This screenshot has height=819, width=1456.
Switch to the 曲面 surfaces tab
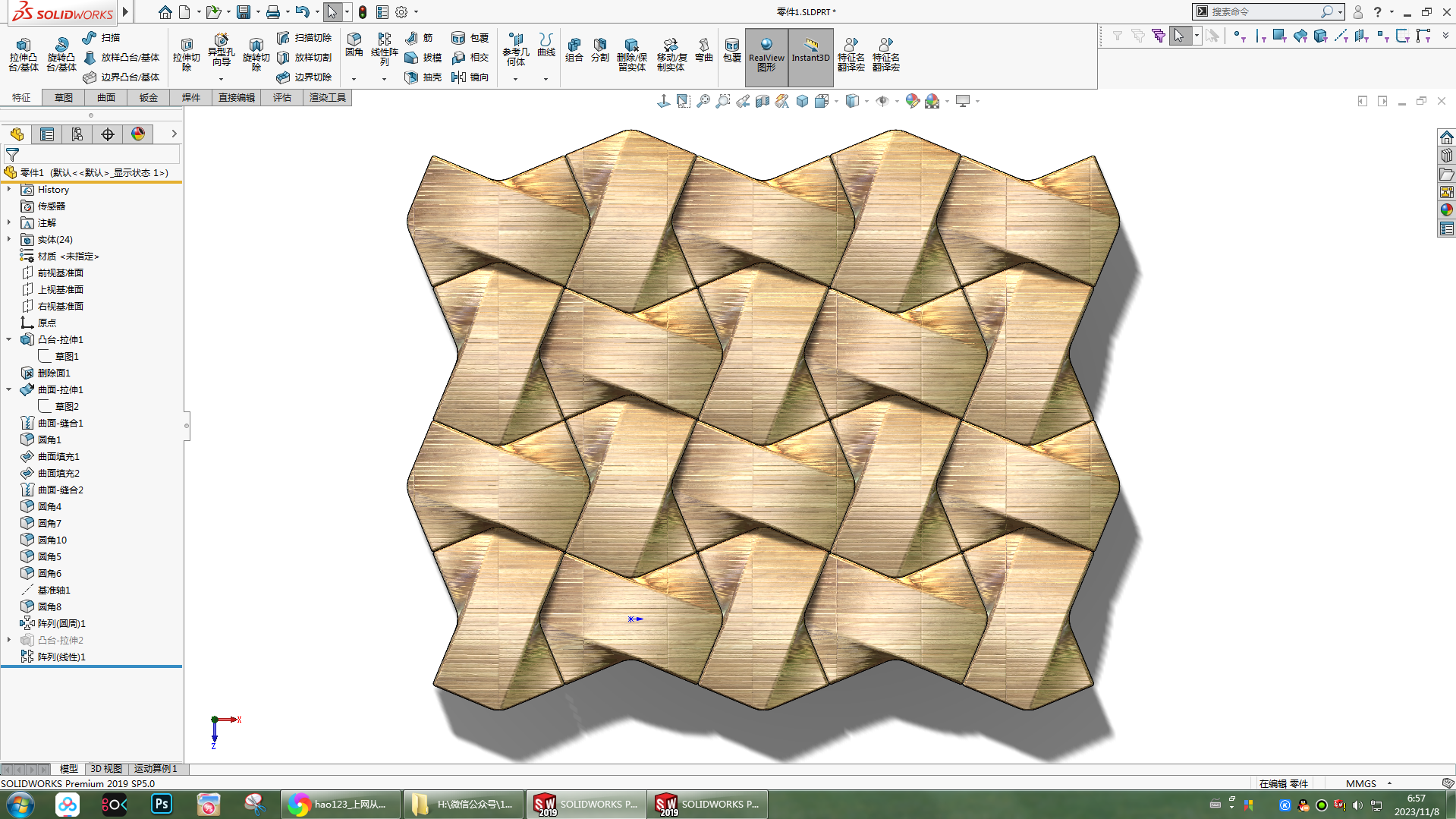pos(106,98)
